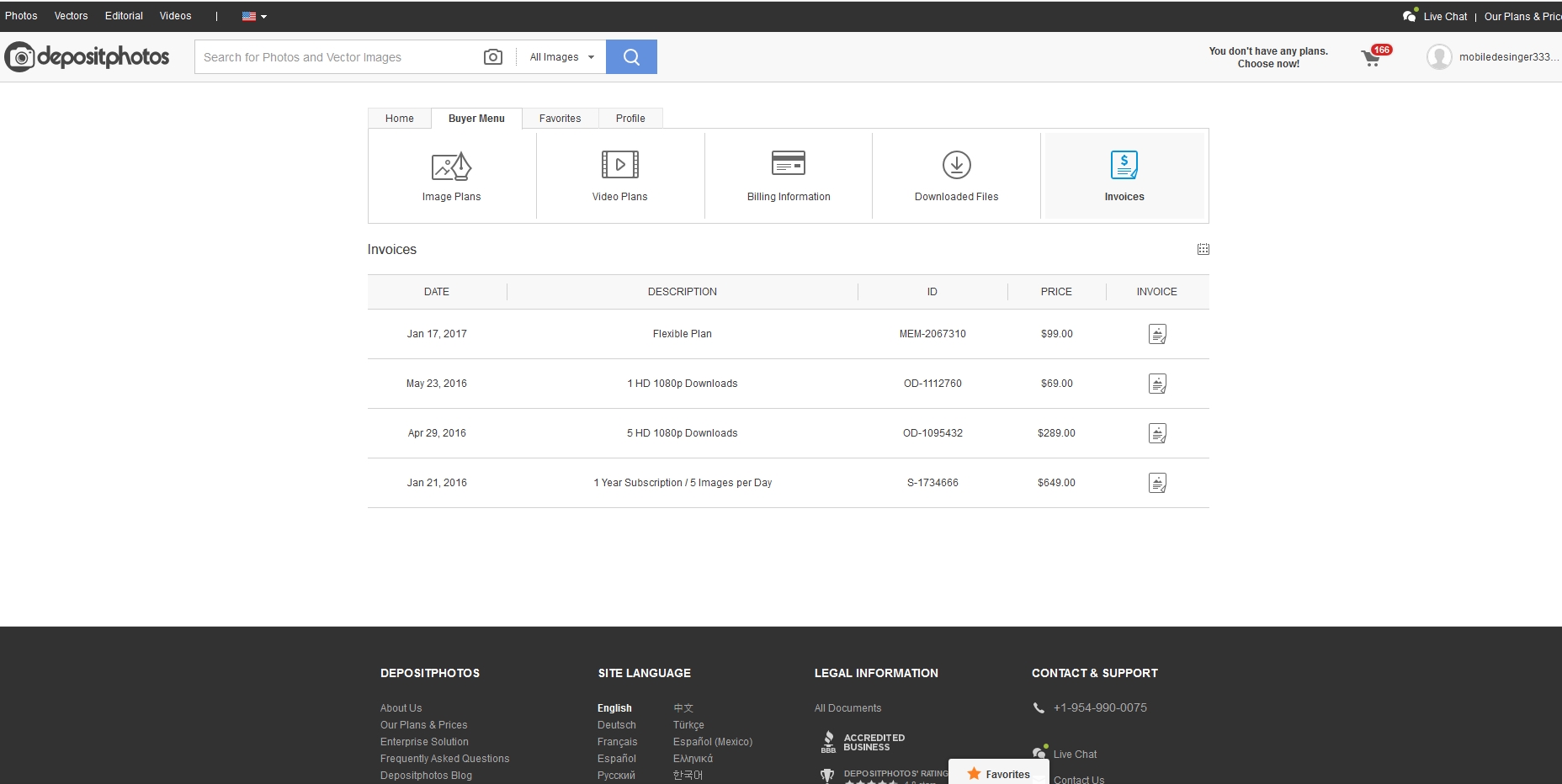
Task: Click the ID column header
Action: click(932, 292)
